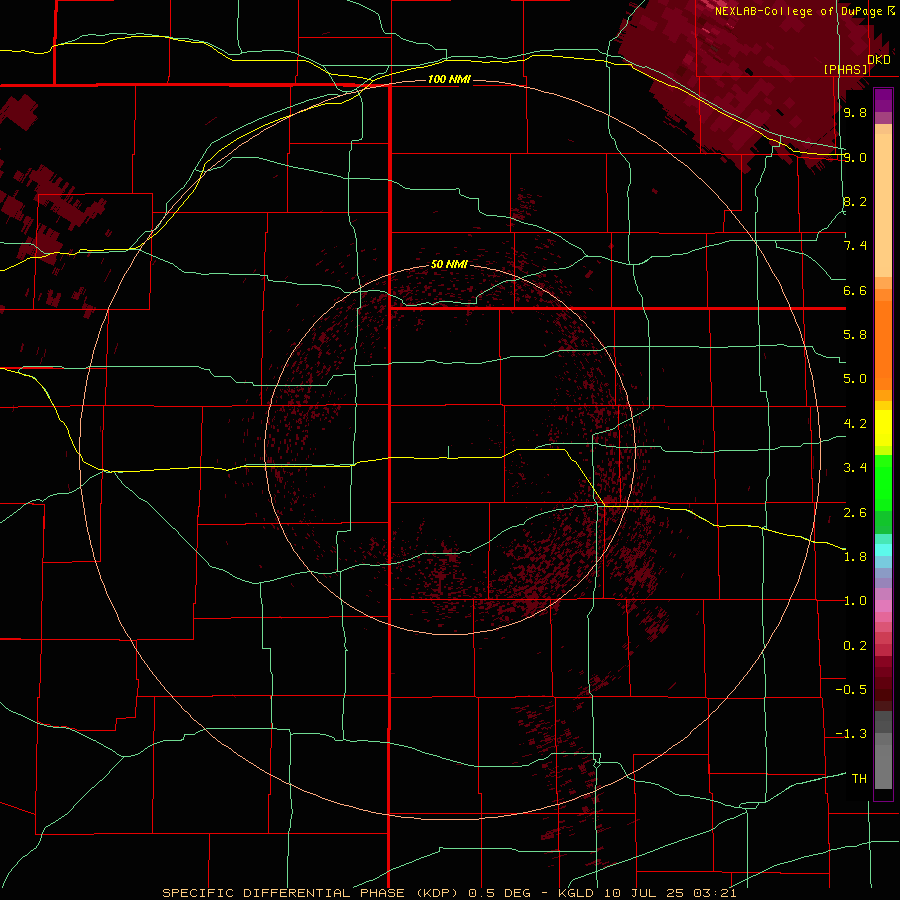Click the [PHAS] product label

(x=845, y=69)
